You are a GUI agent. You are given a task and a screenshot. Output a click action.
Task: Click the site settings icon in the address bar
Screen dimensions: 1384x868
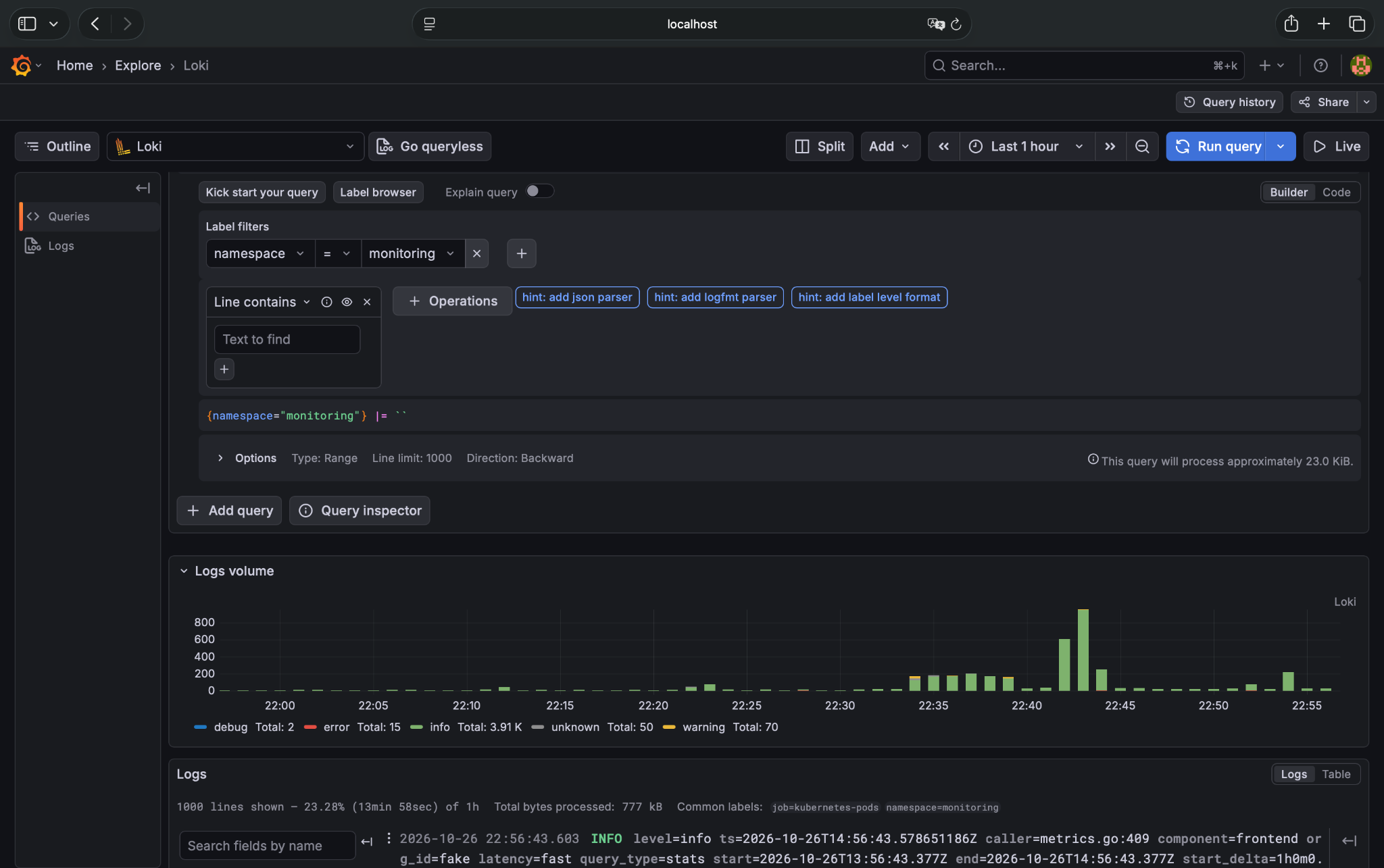(429, 24)
